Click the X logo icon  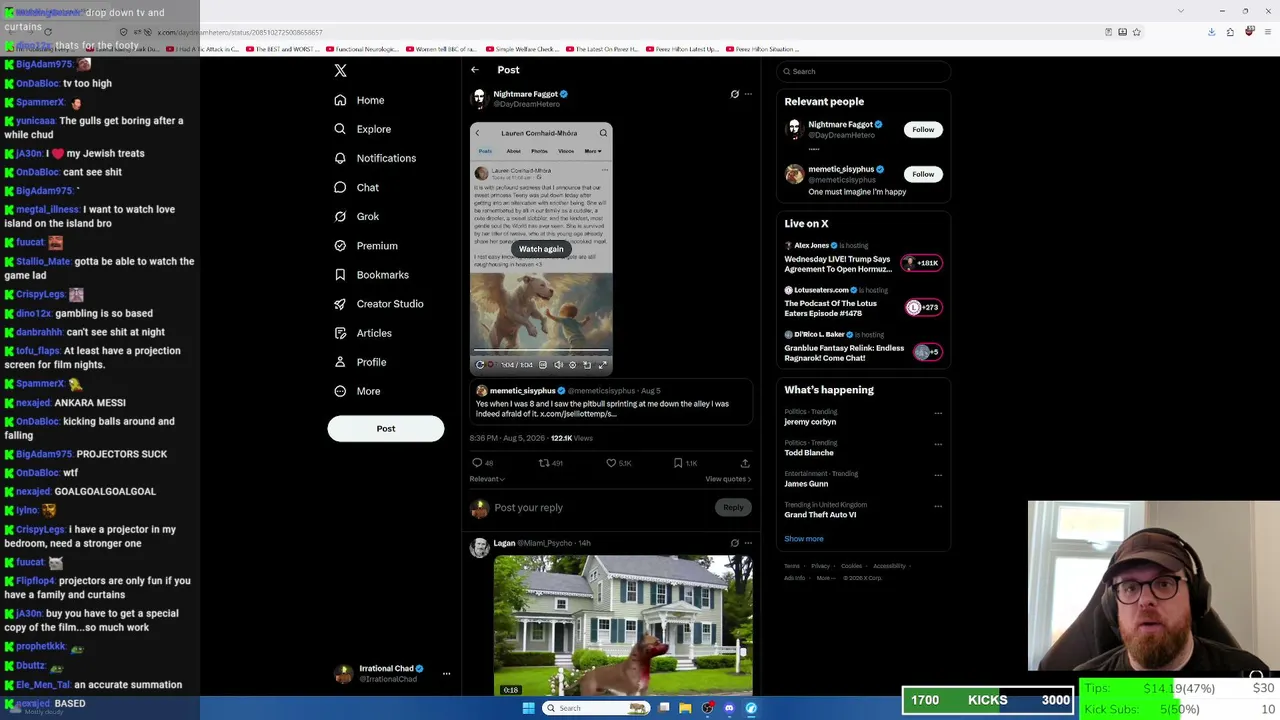340,71
